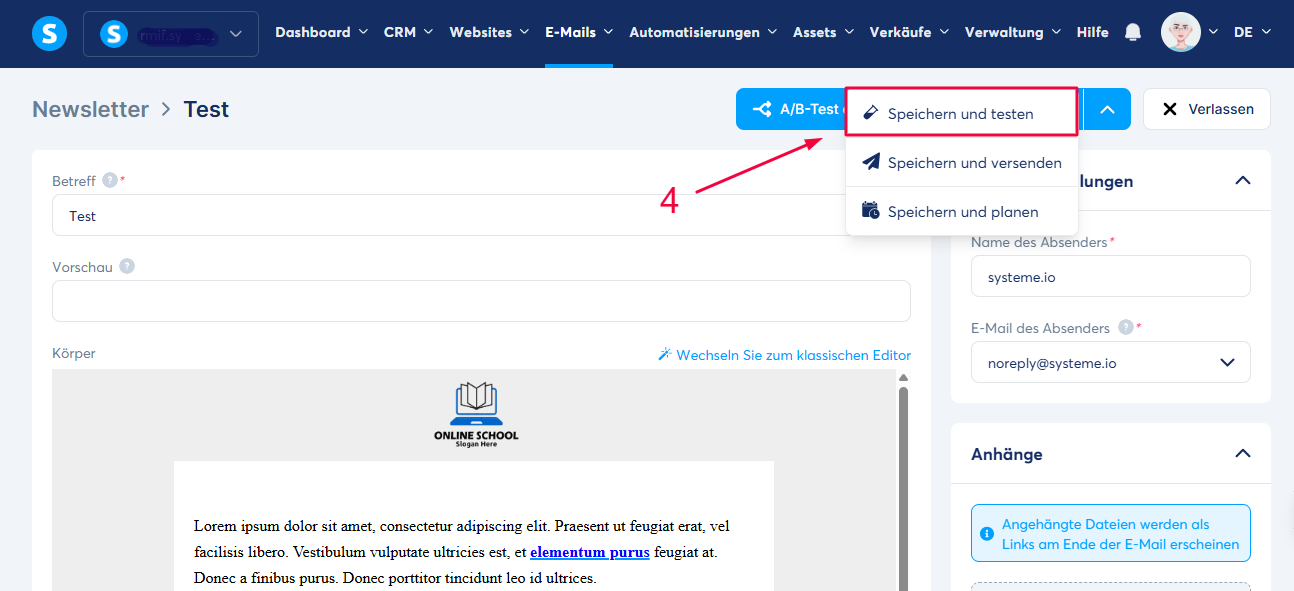Select Speichern und planen
1294x591 pixels.
pos(961,211)
